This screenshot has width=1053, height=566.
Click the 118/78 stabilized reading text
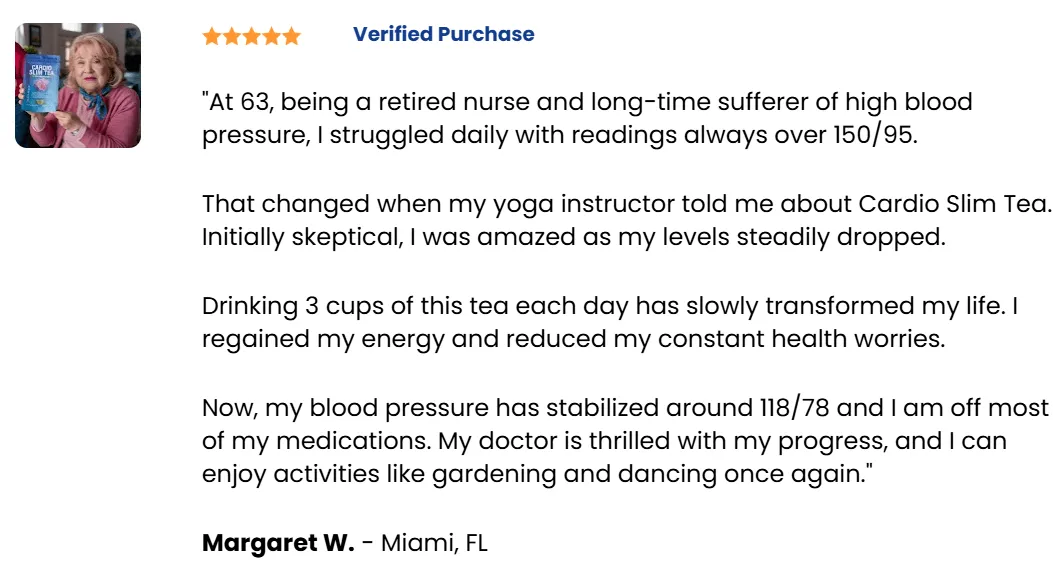[x=794, y=408]
